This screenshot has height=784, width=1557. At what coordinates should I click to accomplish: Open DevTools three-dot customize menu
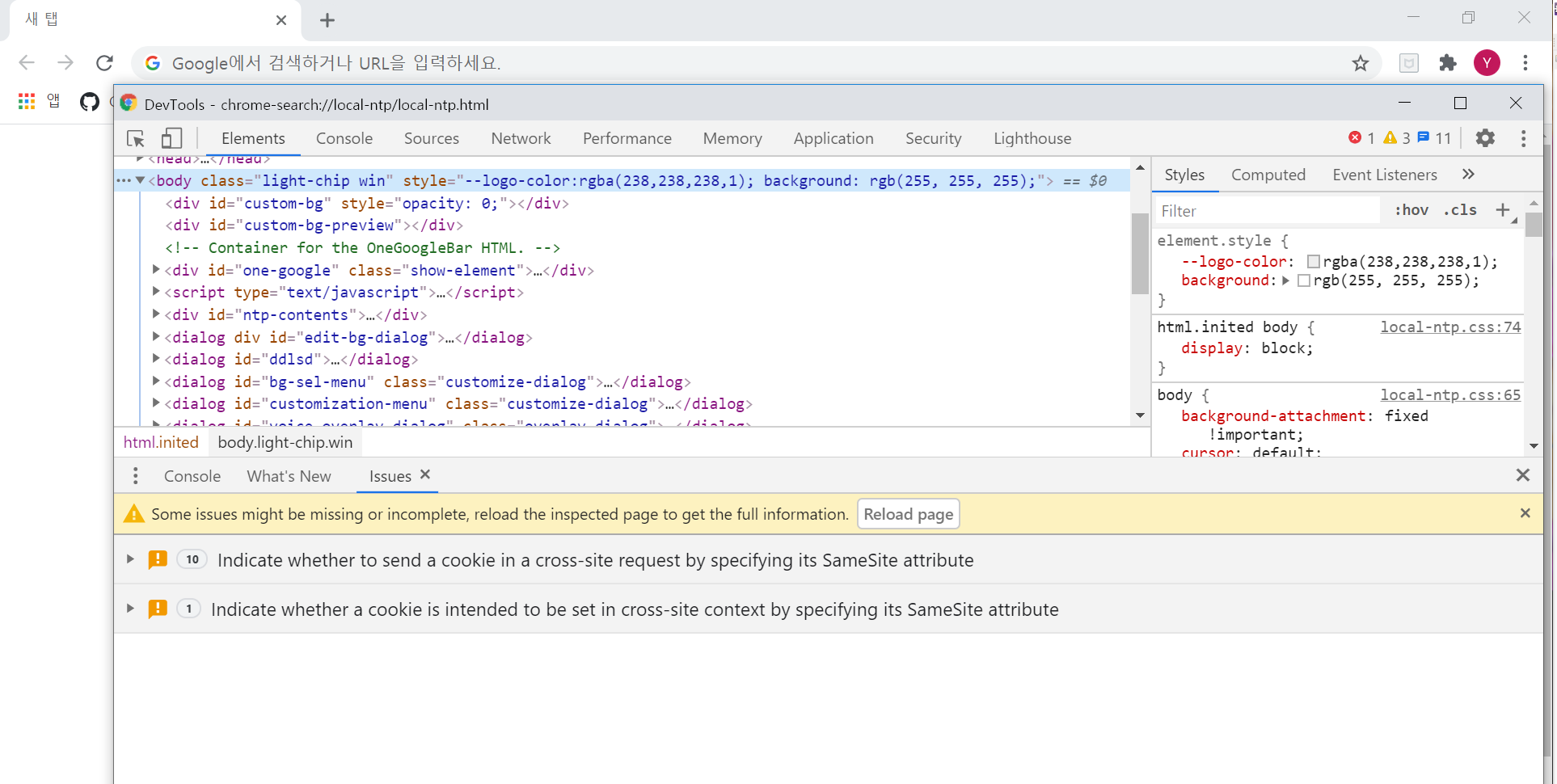click(x=1524, y=138)
